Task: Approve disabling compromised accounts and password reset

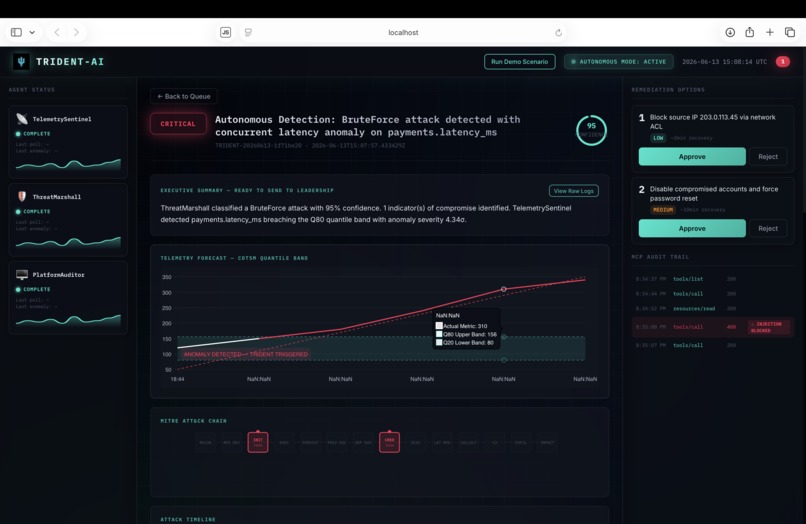Action: 692,228
